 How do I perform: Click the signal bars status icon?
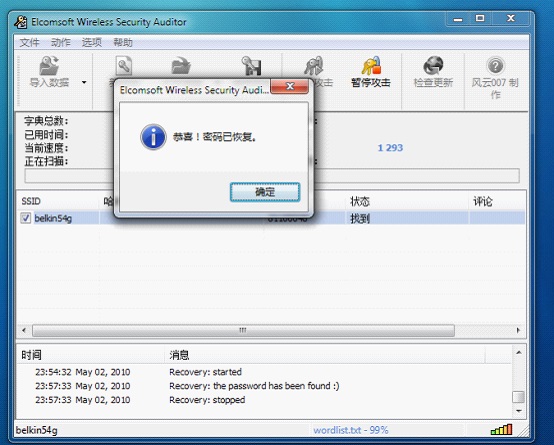(501, 430)
